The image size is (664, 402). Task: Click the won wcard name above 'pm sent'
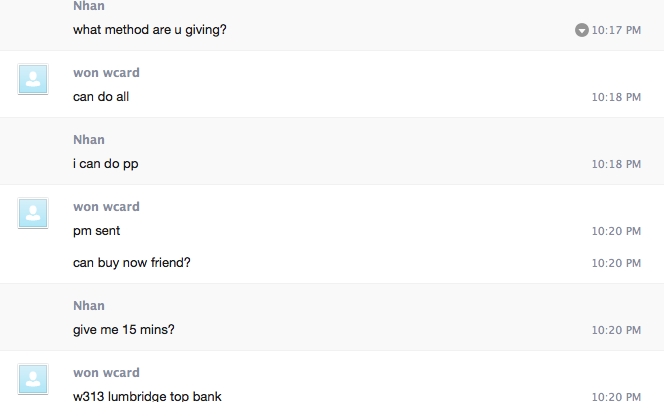(x=106, y=207)
